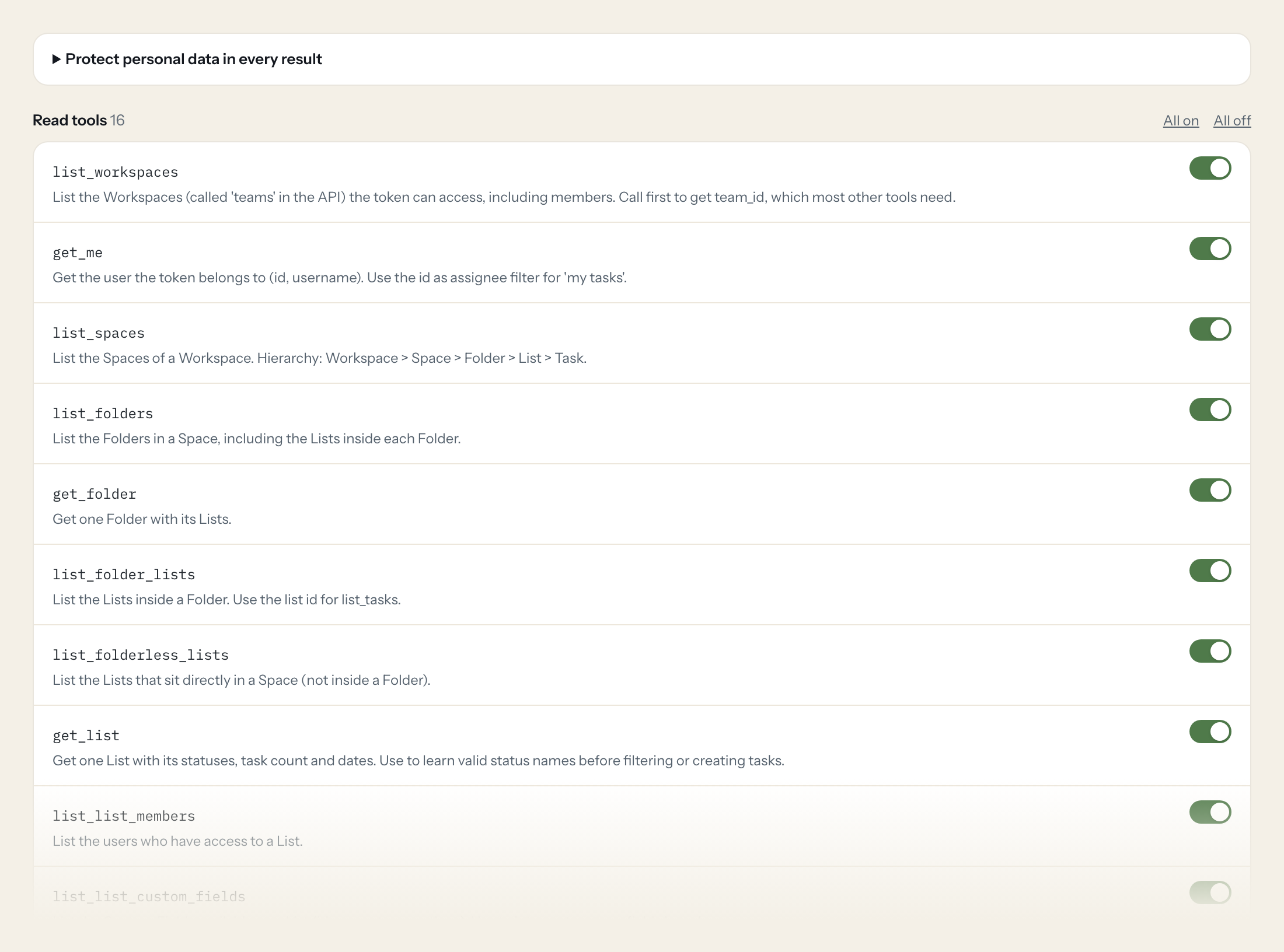Viewport: 1284px width, 952px height.
Task: Click description about Lists directly in a Space
Action: point(241,680)
